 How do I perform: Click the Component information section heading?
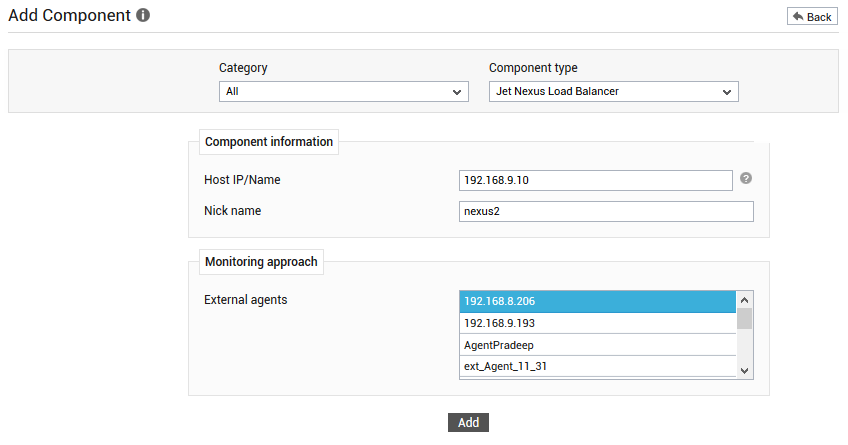coord(269,142)
